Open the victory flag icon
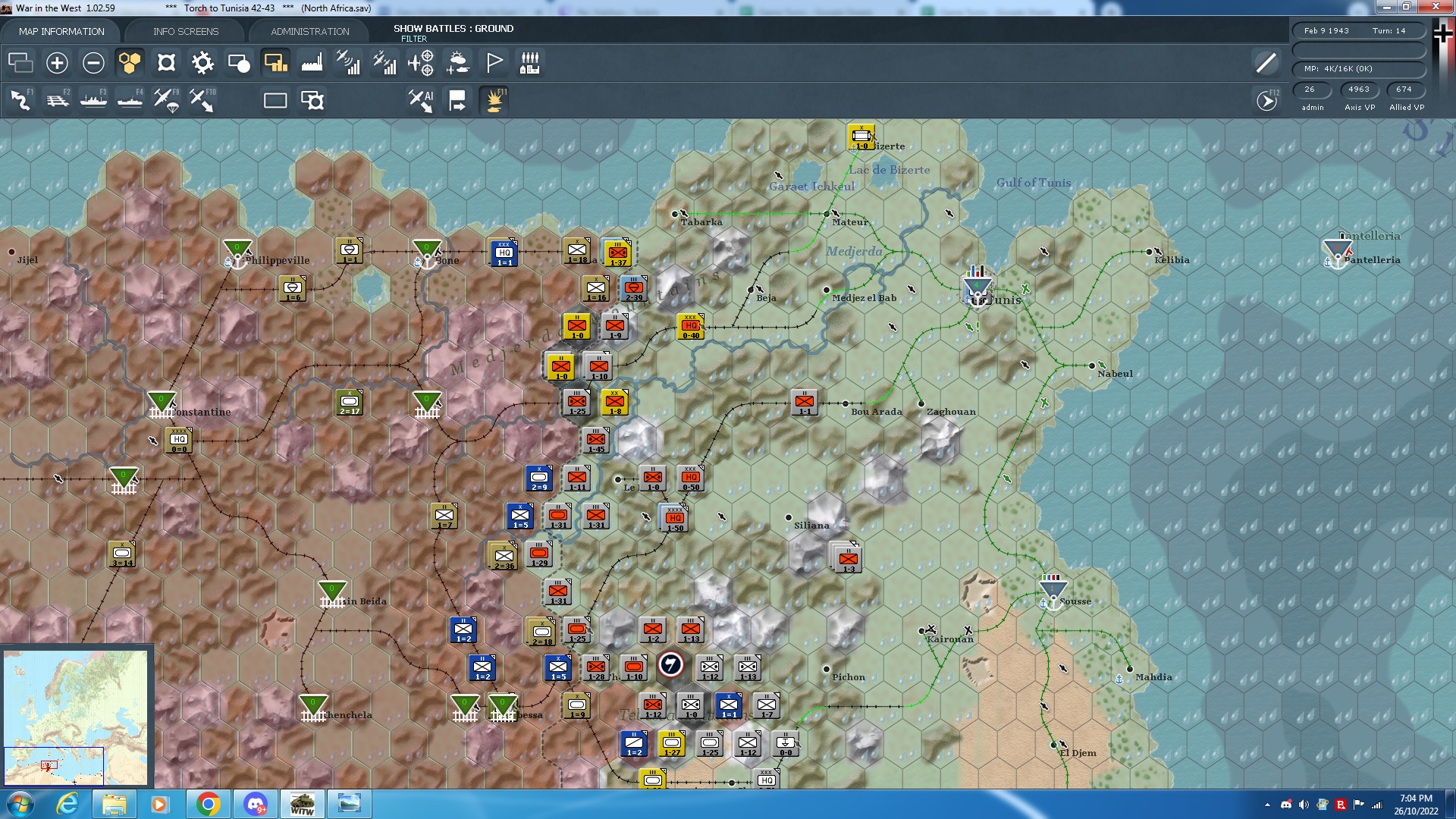Screen dimensions: 1456x819 click(494, 63)
